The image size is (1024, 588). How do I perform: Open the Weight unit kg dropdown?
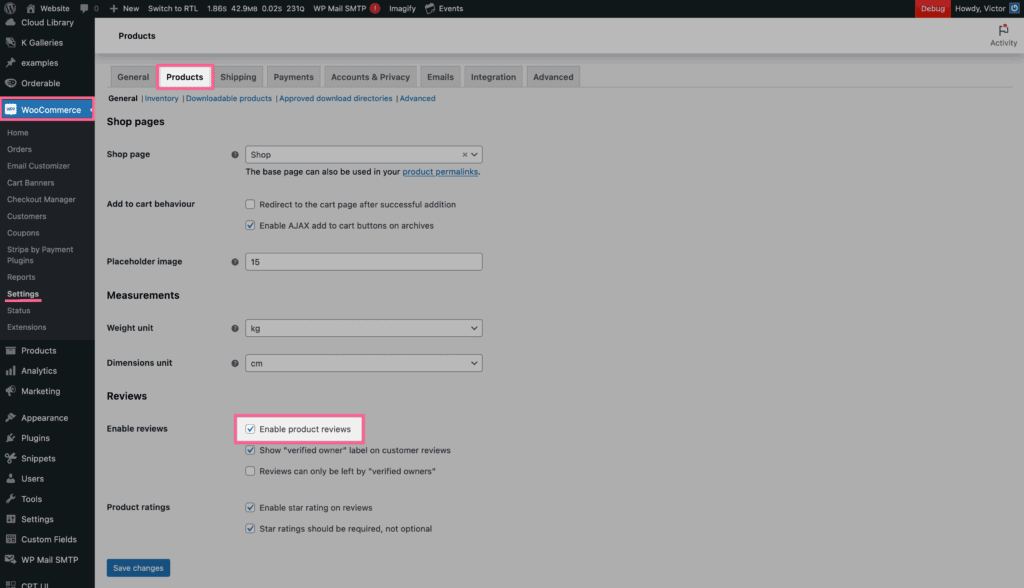(x=364, y=328)
